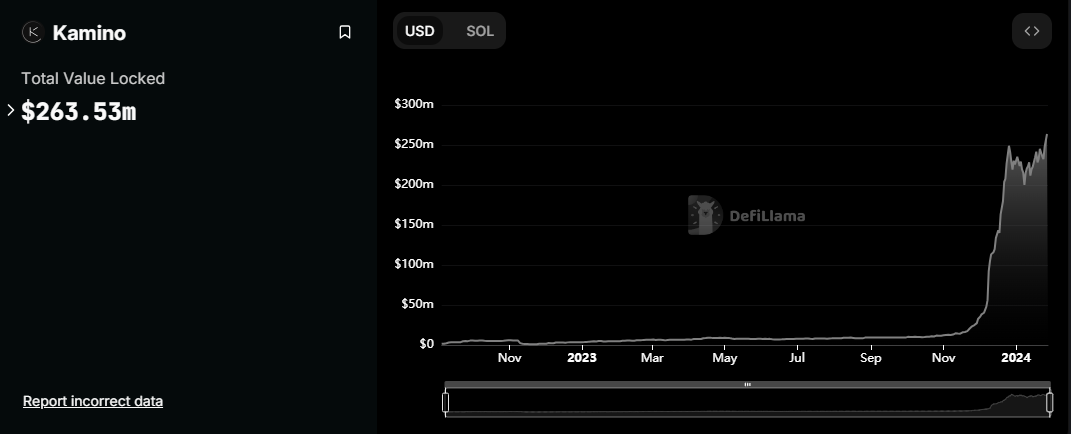
Task: Click the chart peak near $250m
Action: [x=1009, y=146]
